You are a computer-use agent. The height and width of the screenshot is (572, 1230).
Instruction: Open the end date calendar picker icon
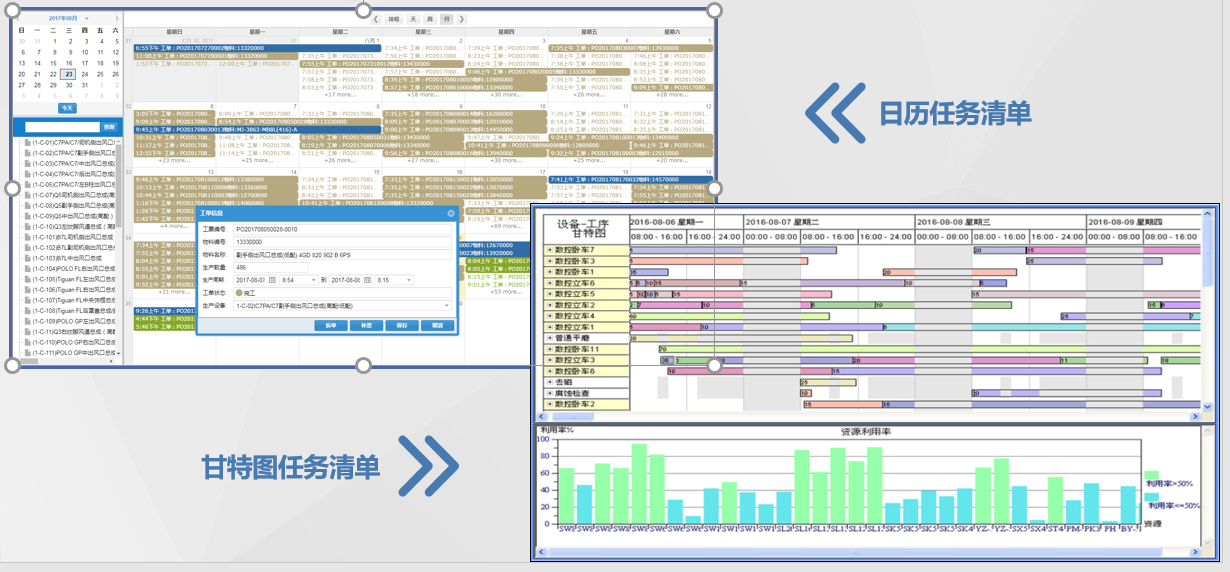point(368,280)
